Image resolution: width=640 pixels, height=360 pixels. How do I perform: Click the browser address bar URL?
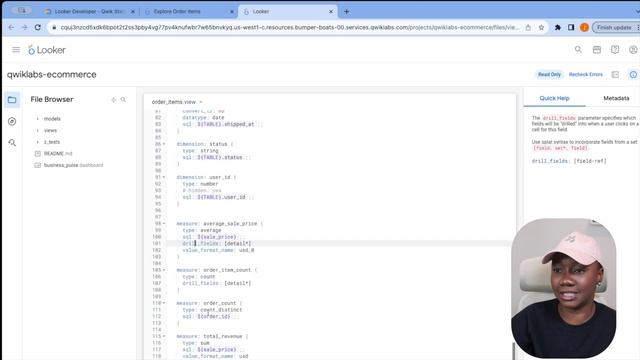[x=290, y=27]
